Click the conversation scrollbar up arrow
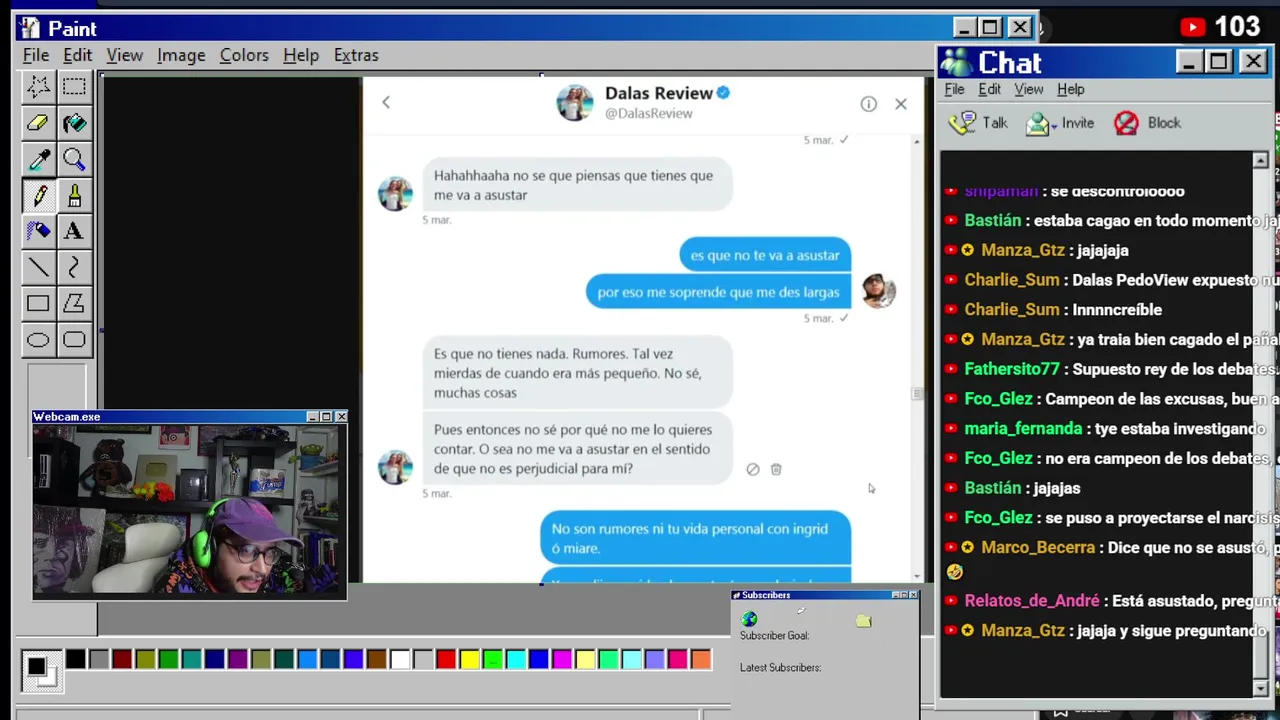The width and height of the screenshot is (1280, 720). coord(917,142)
